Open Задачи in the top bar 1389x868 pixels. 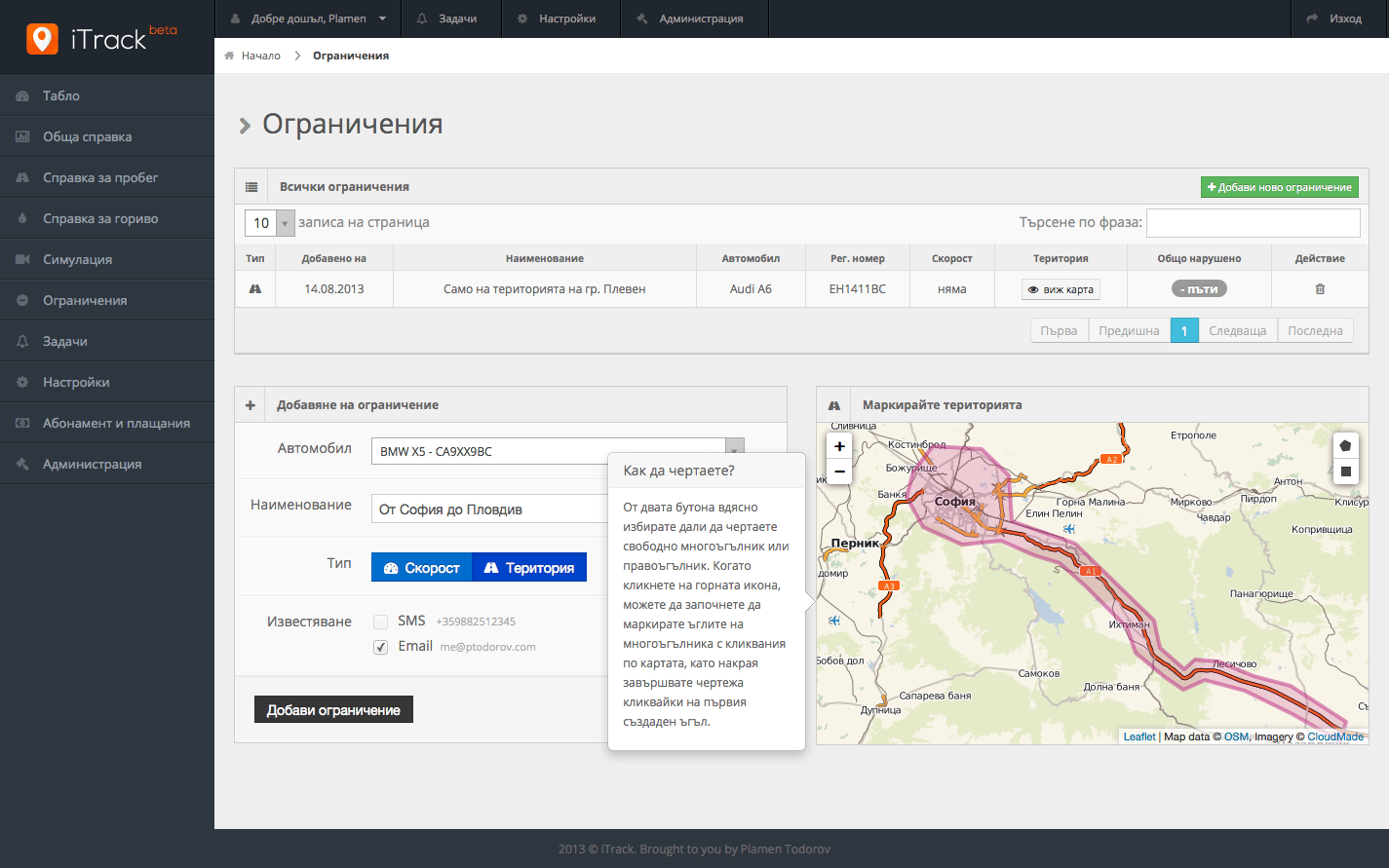point(449,19)
